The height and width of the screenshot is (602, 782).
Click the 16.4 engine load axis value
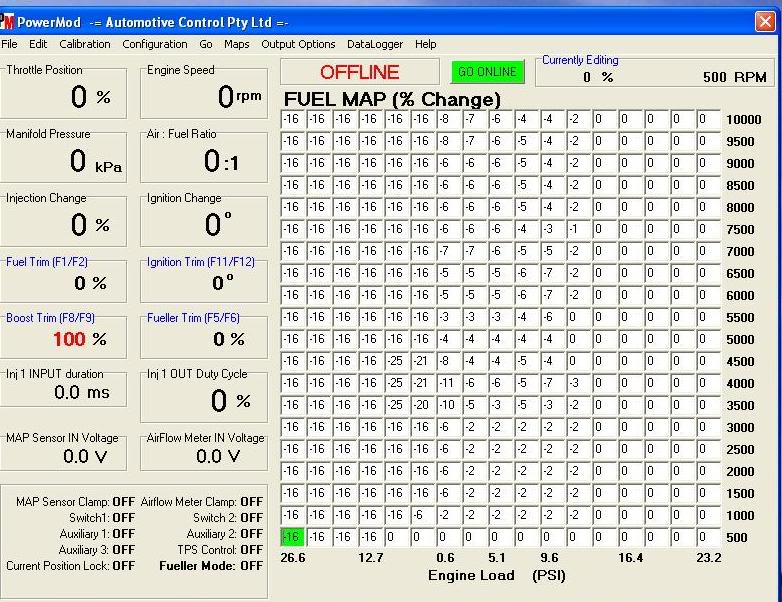click(x=630, y=558)
